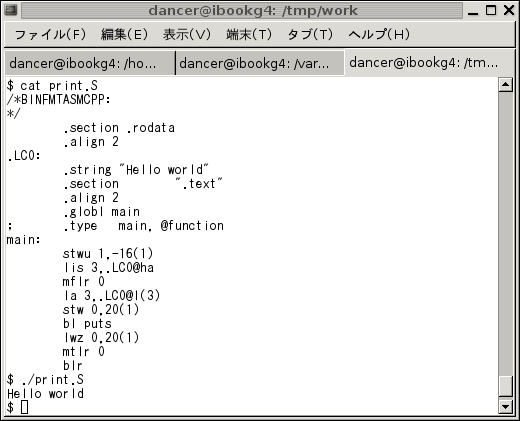Switch to the dancer@ibookg4: /ho... tab
The height and width of the screenshot is (421, 520).
point(89,63)
